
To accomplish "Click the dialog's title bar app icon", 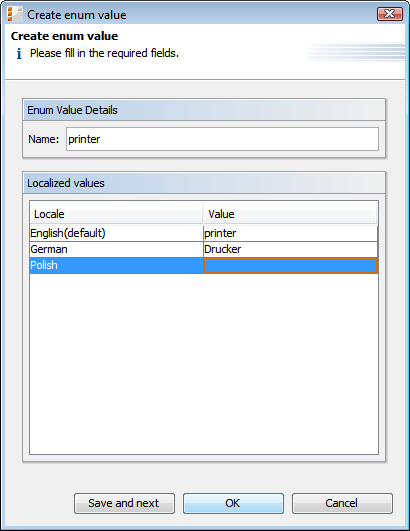I will click(x=15, y=15).
